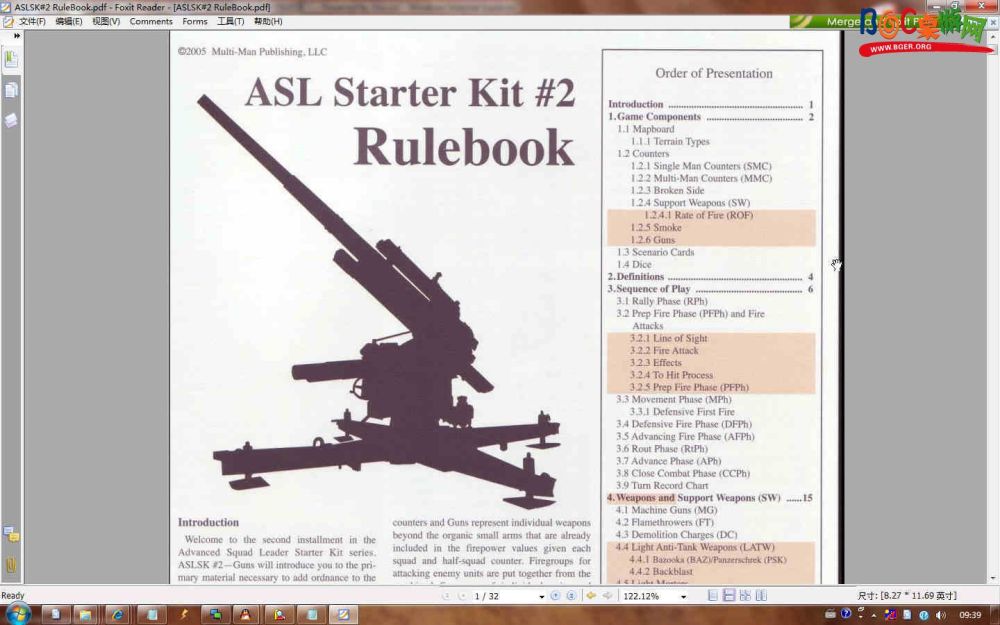
Task: Click the zoom field showing 122.12%
Action: pyautogui.click(x=649, y=596)
